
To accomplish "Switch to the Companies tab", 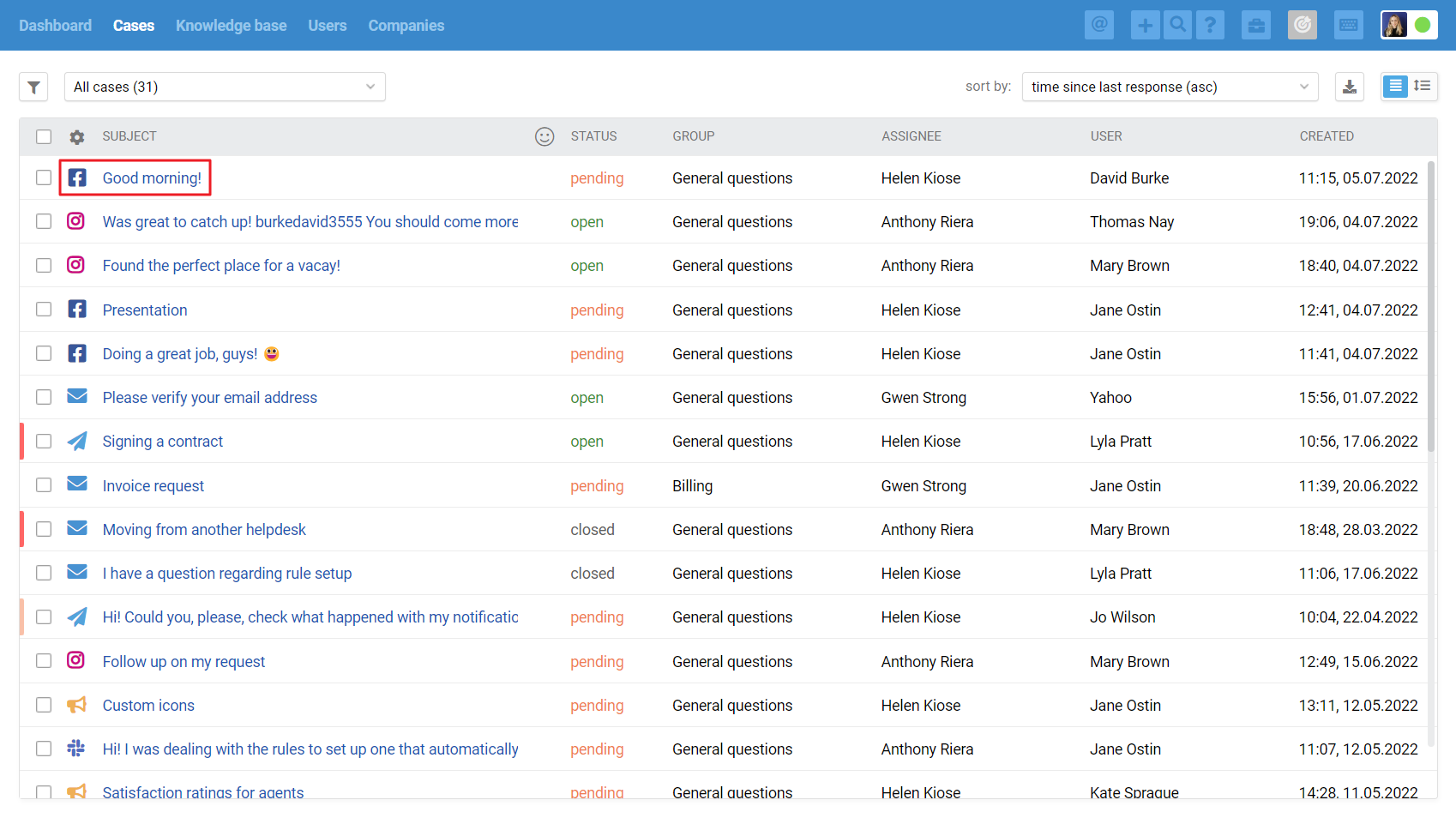I will pyautogui.click(x=406, y=26).
